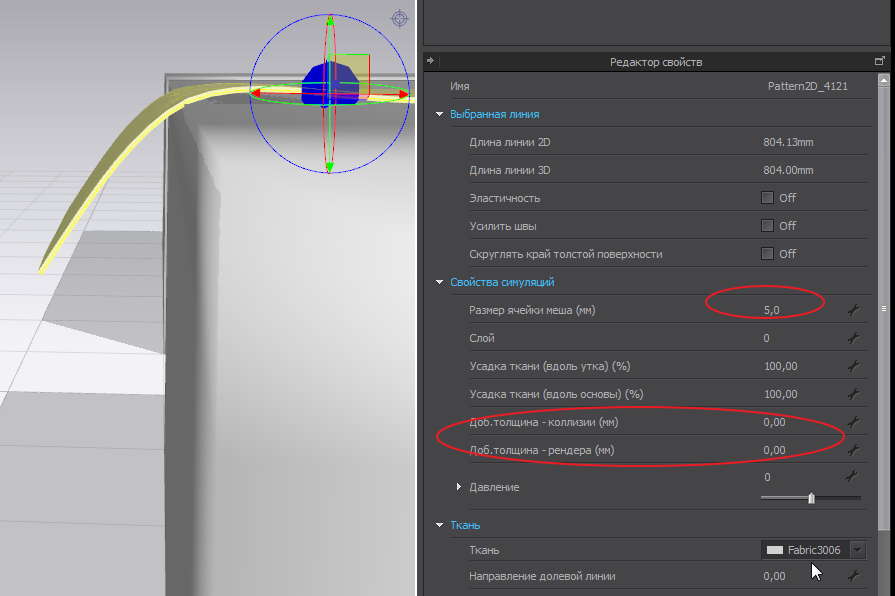Click the arrow icon left of Редактор свойств
Viewport: 895px width, 596px height.
(x=430, y=61)
